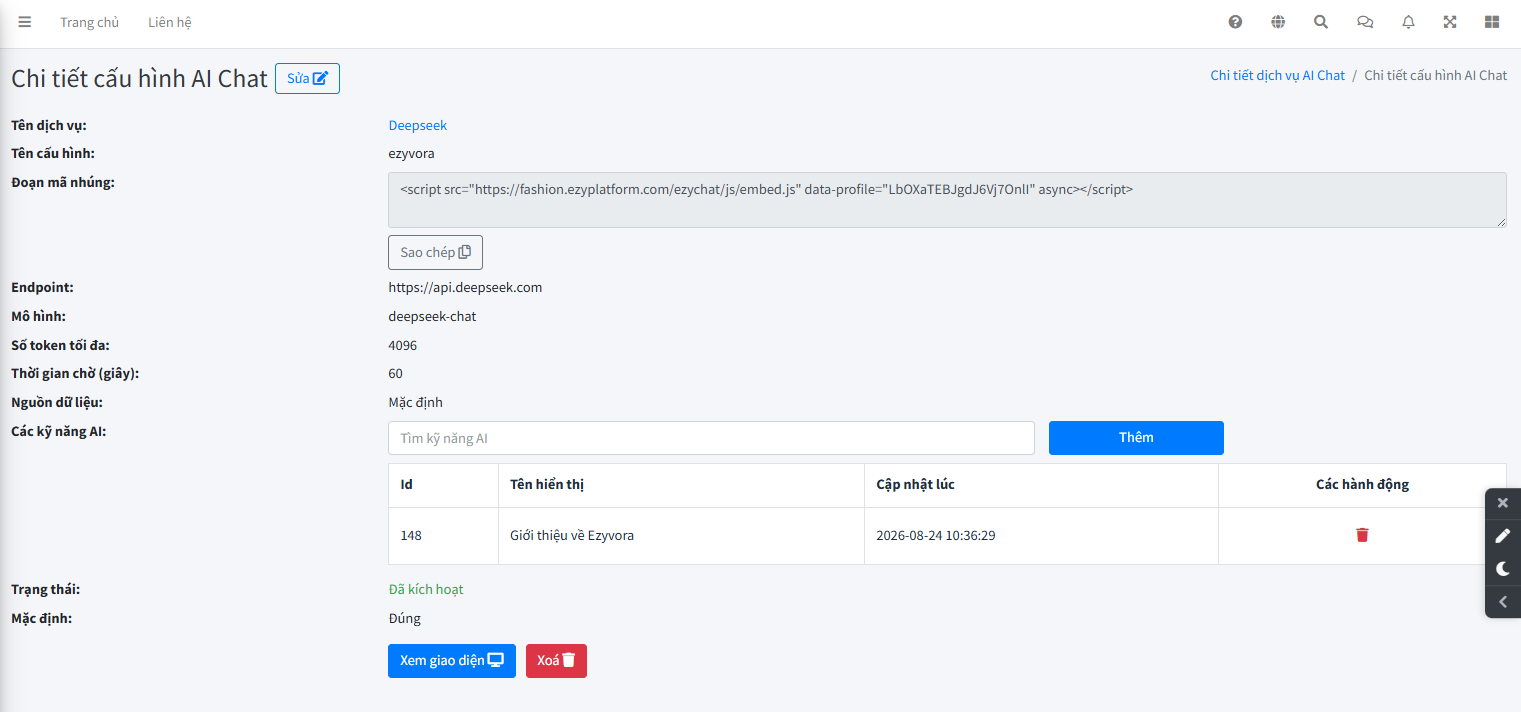Focus the Tìm kỹ năng AI search field
1521x712 pixels.
pyautogui.click(x=711, y=438)
